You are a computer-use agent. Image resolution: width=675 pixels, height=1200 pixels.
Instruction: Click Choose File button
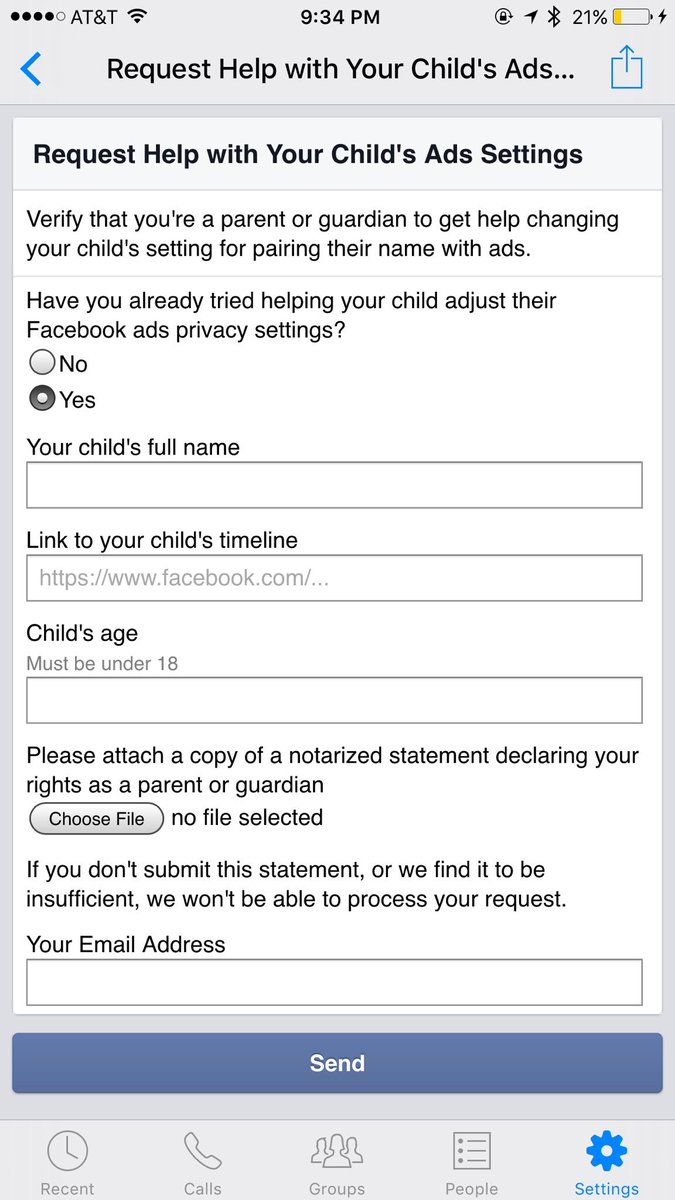point(96,819)
